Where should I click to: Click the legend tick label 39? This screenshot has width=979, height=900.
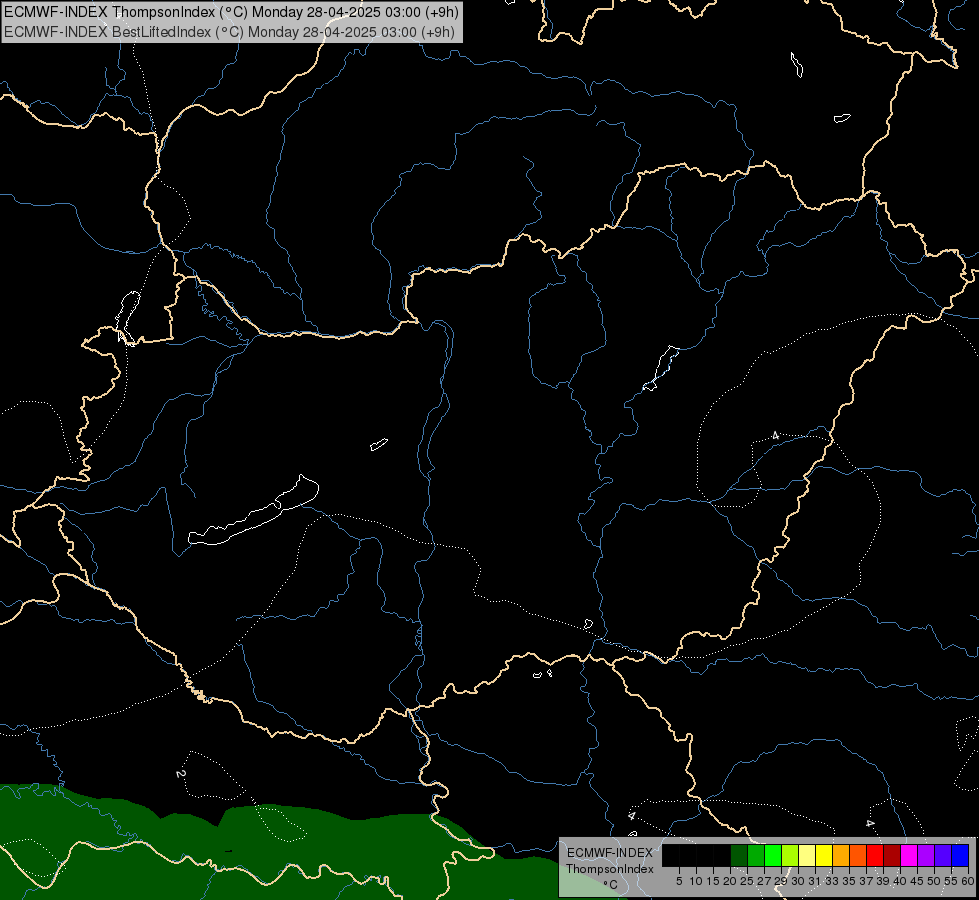(883, 881)
